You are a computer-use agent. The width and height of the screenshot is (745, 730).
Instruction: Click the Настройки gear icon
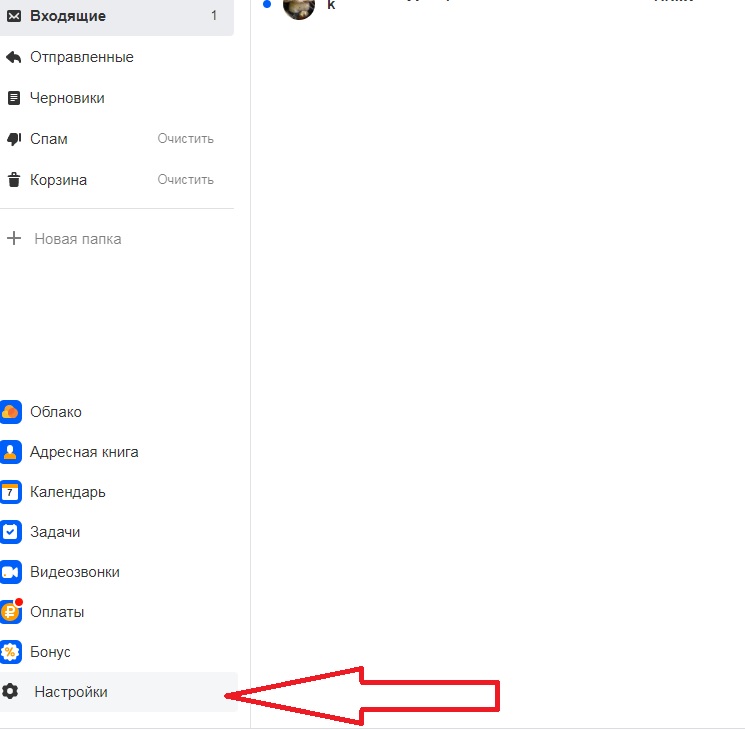10,692
